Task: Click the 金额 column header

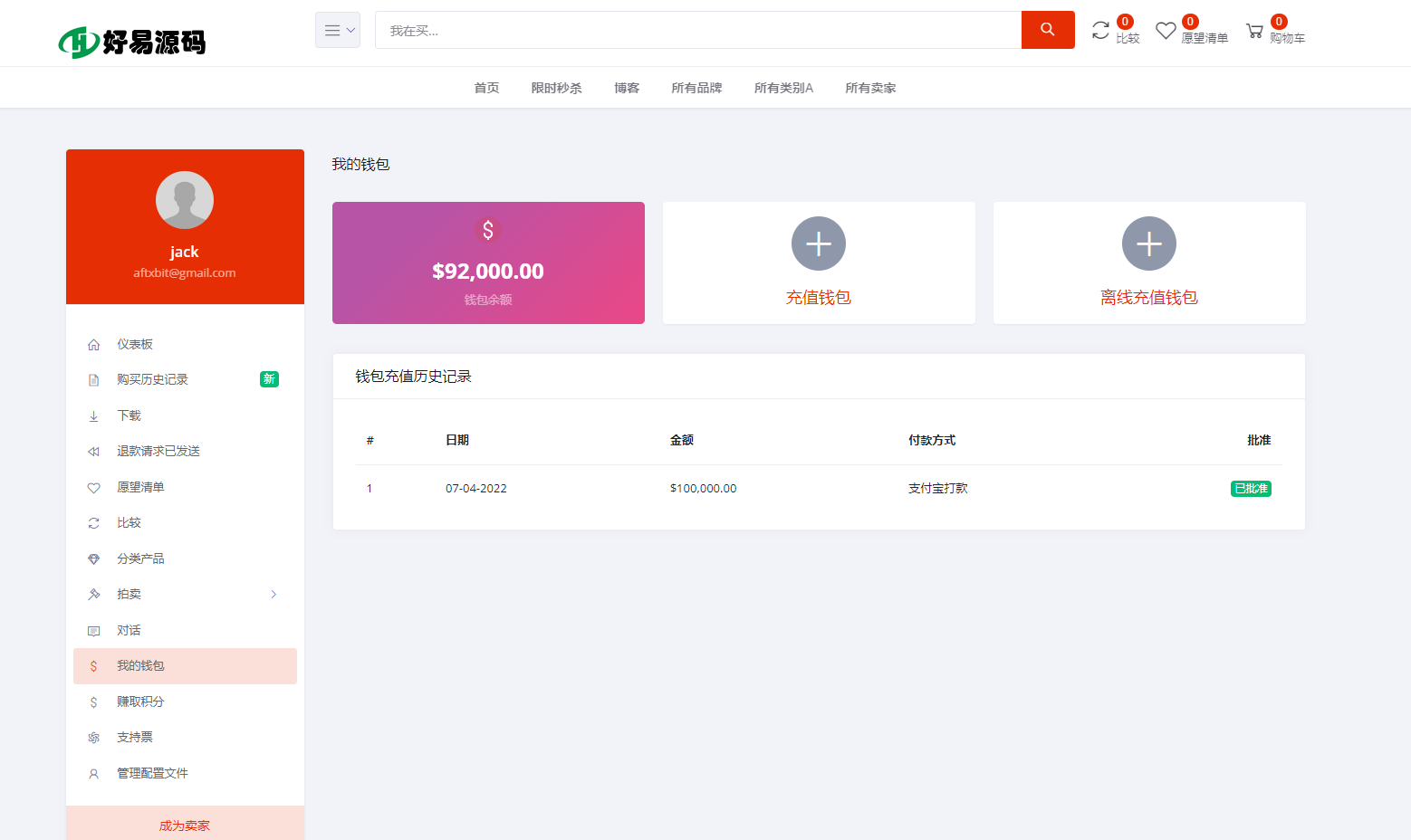Action: [682, 441]
